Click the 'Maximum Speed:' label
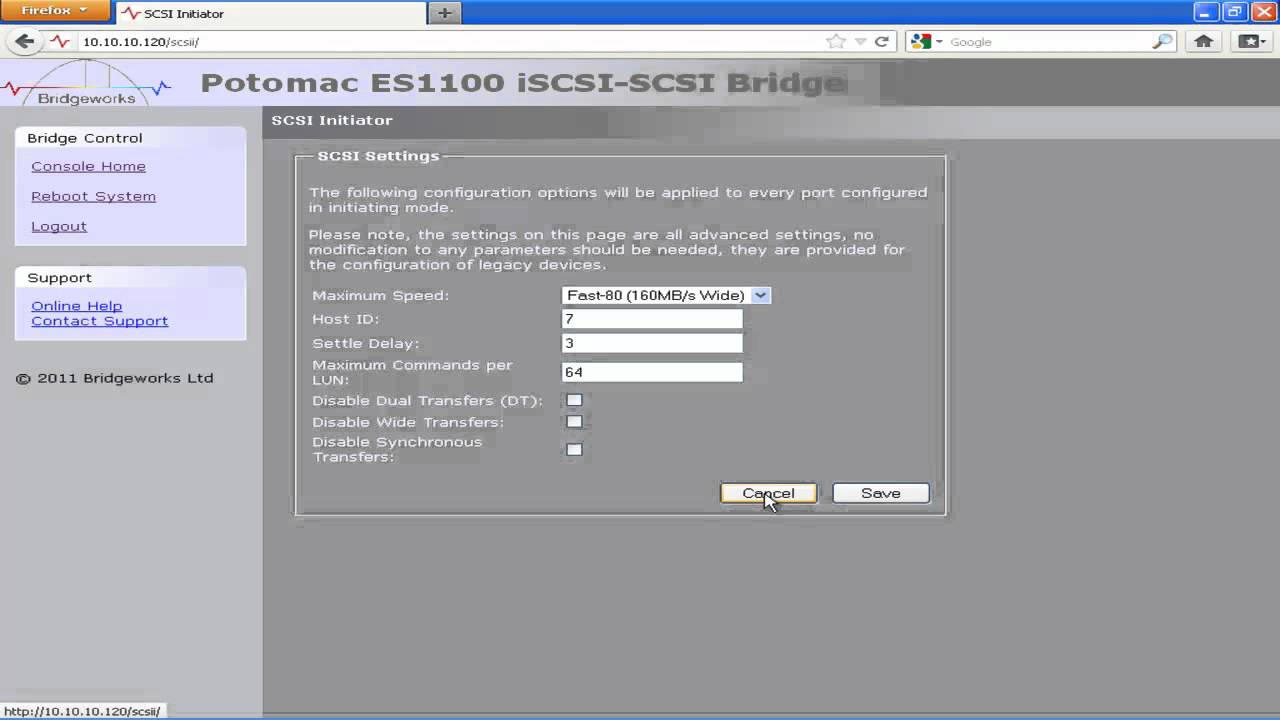This screenshot has width=1280, height=720. coord(380,295)
